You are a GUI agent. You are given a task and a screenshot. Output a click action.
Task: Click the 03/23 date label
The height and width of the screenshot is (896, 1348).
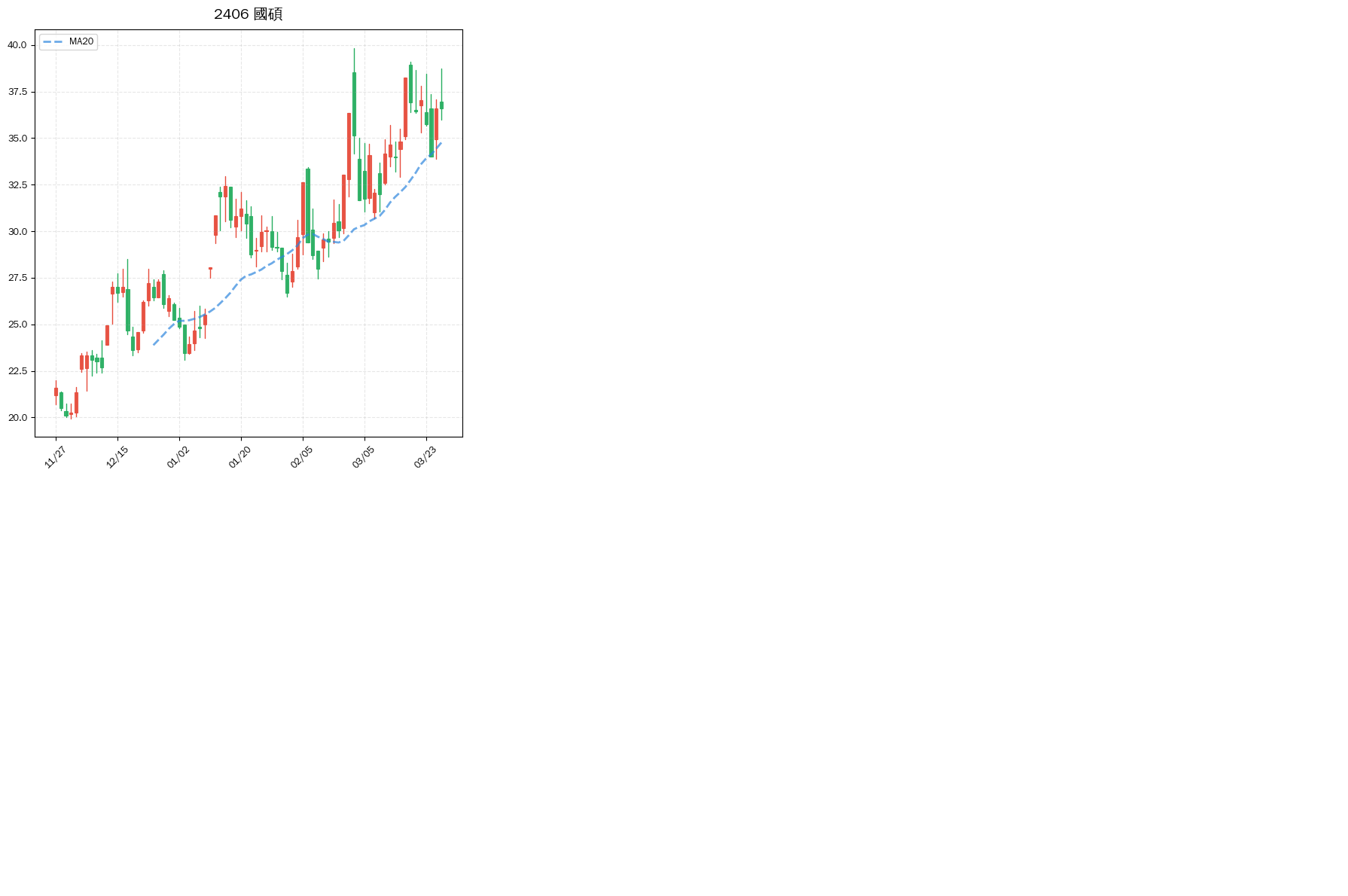(425, 457)
